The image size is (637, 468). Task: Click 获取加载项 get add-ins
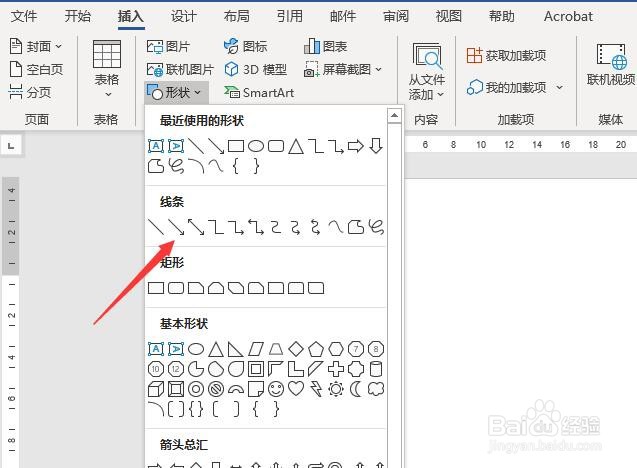pyautogui.click(x=506, y=55)
